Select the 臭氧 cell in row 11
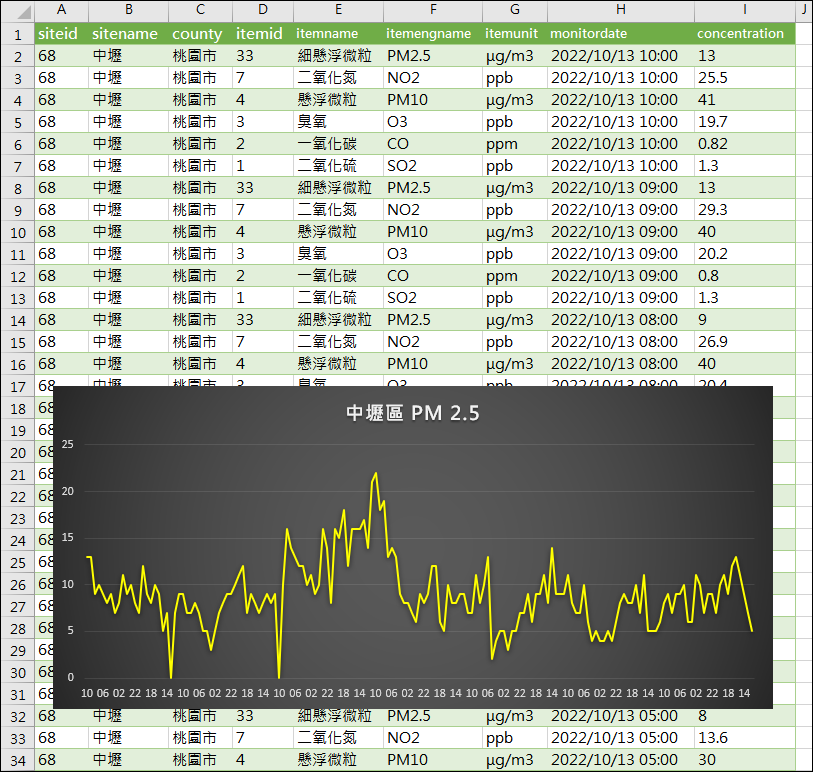The width and height of the screenshot is (813, 772). pos(339,254)
